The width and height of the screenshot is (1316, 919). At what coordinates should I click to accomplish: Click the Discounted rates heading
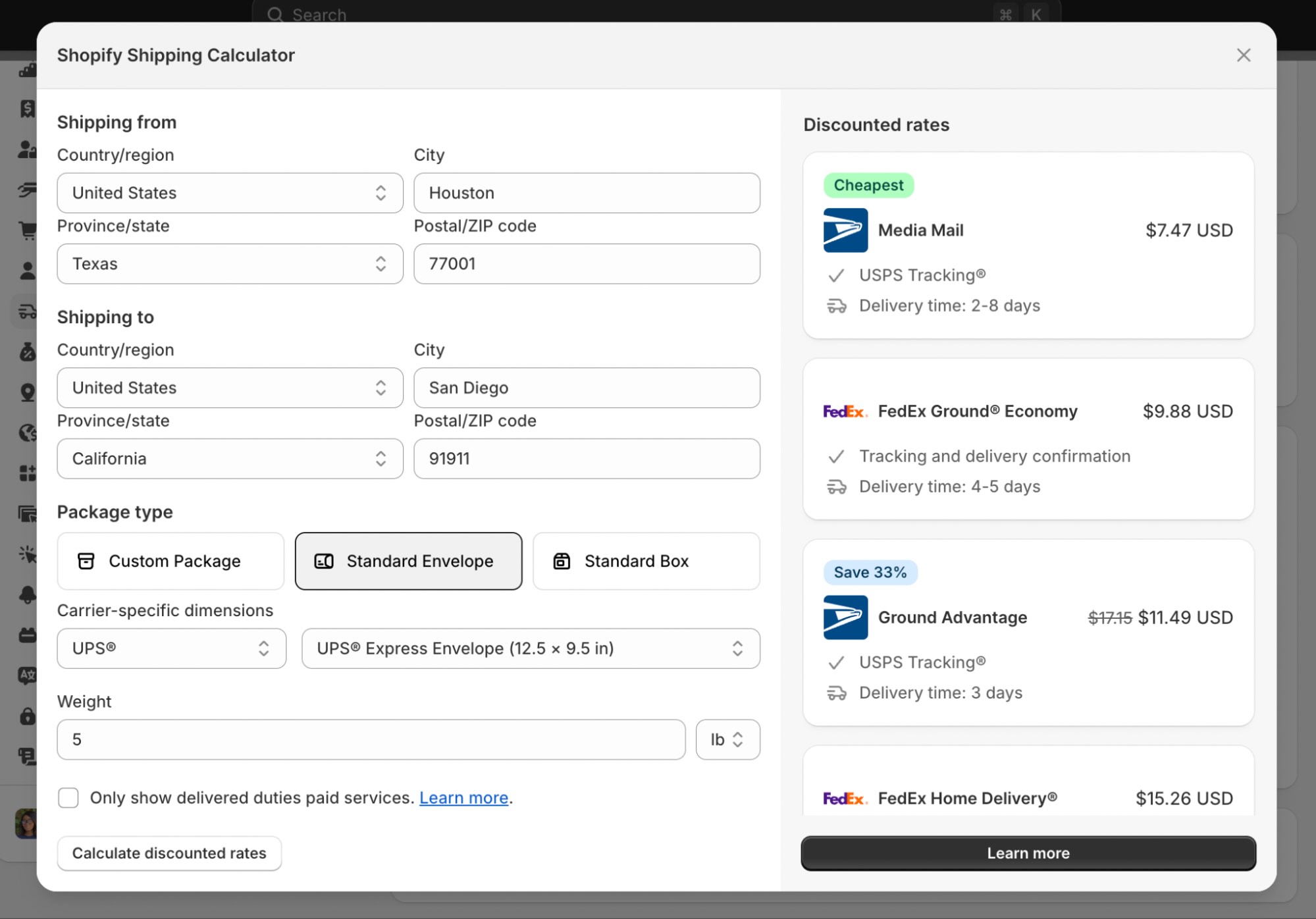tap(876, 125)
